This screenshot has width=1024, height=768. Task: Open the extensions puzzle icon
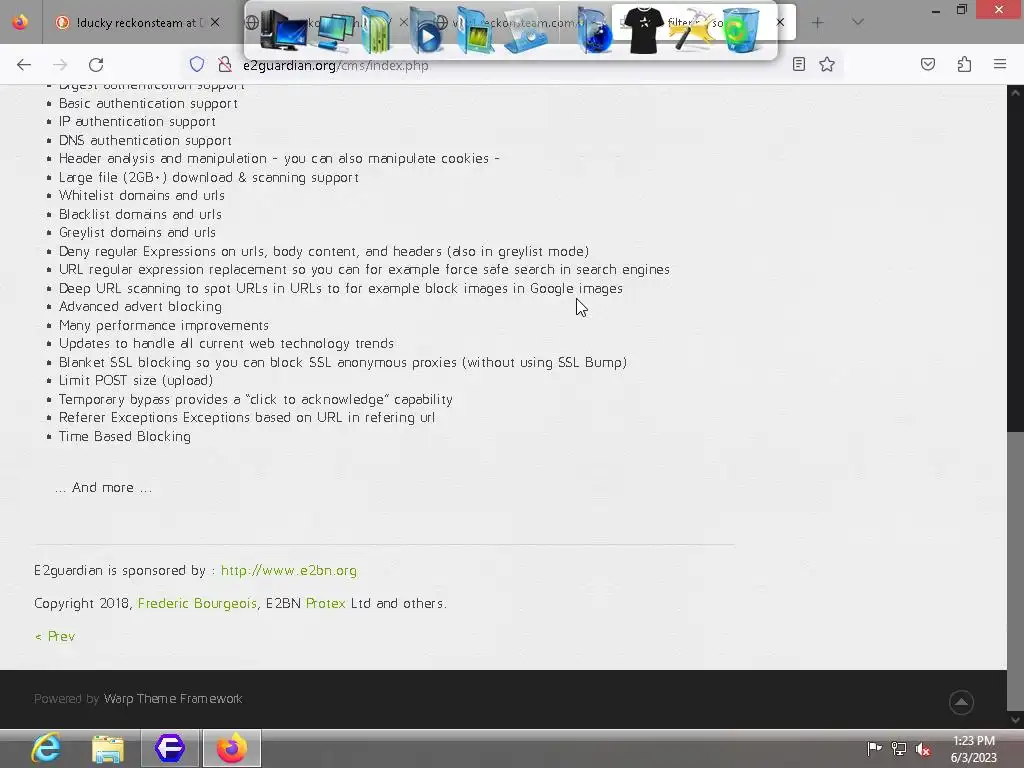pos(964,64)
